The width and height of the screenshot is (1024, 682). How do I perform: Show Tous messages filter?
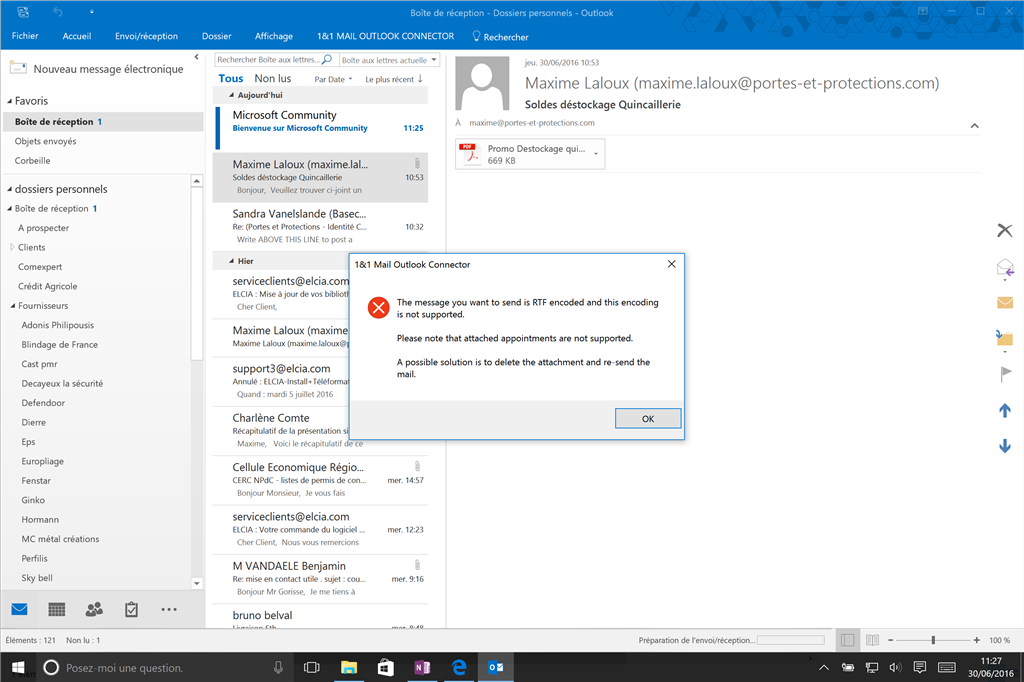pyautogui.click(x=231, y=78)
